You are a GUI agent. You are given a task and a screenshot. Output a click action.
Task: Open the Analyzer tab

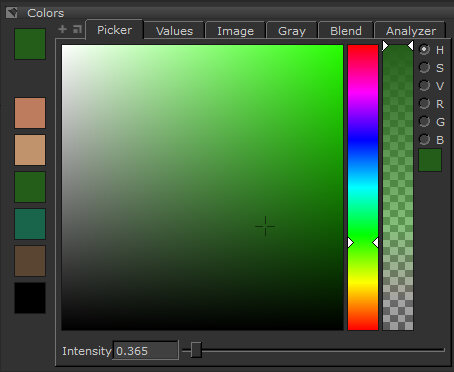[411, 31]
